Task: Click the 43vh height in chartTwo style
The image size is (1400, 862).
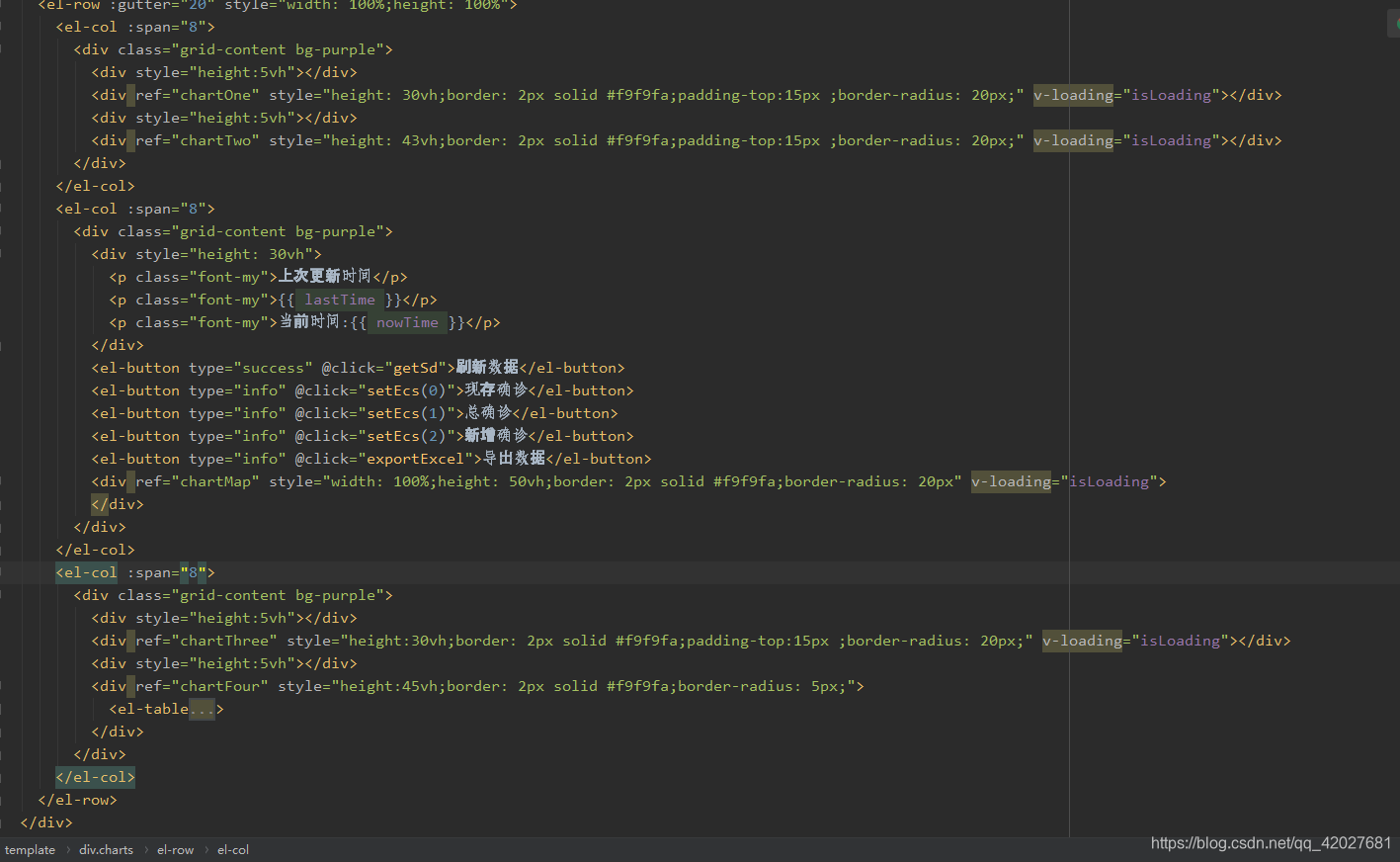Action: [419, 140]
